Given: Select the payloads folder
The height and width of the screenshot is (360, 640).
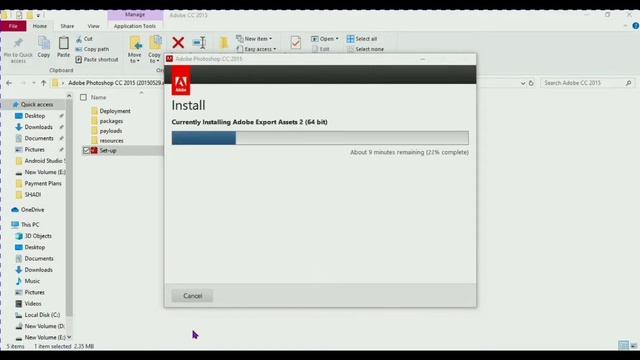Looking at the screenshot, I should tap(107, 131).
